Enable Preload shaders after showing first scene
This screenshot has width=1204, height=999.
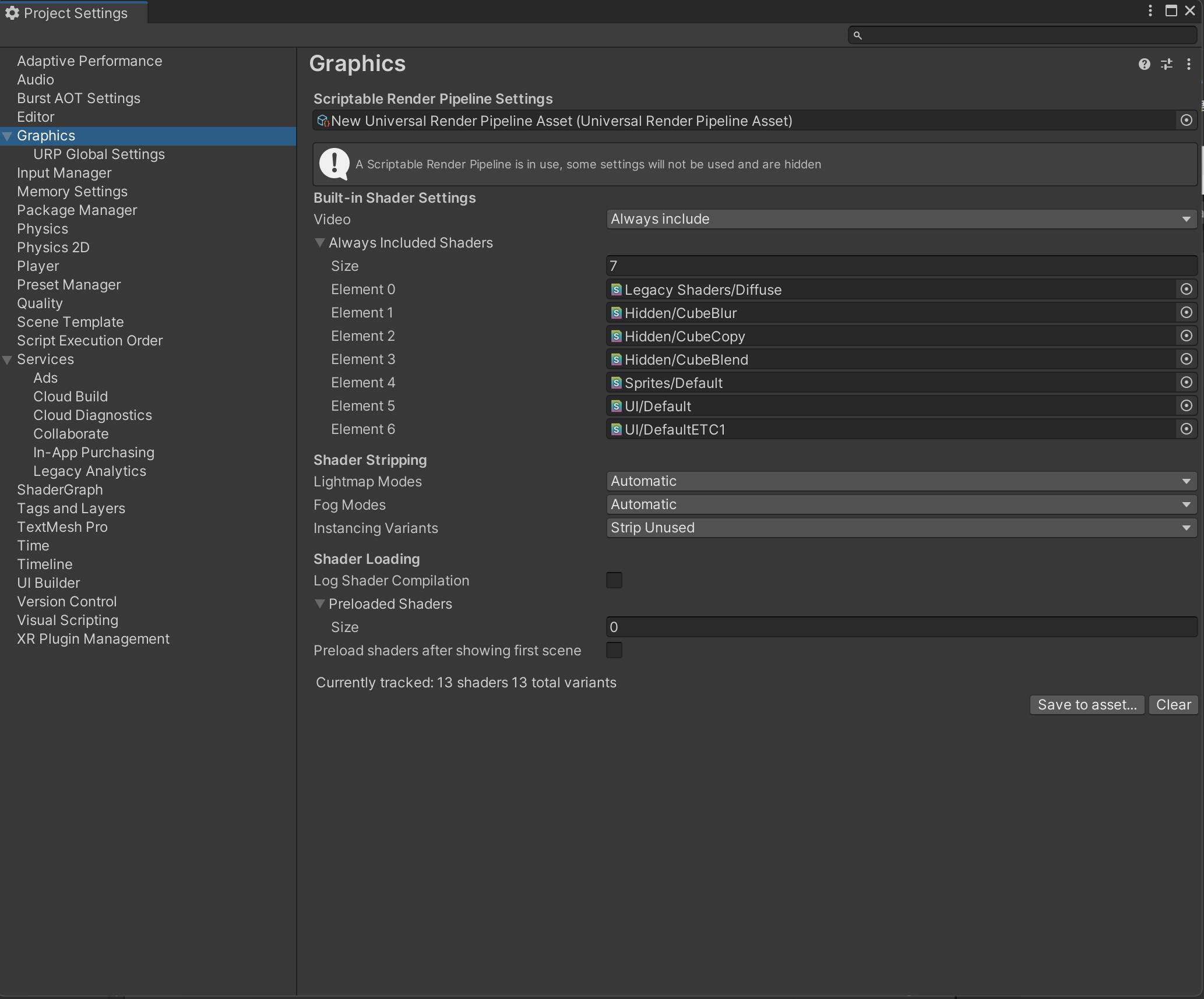614,651
